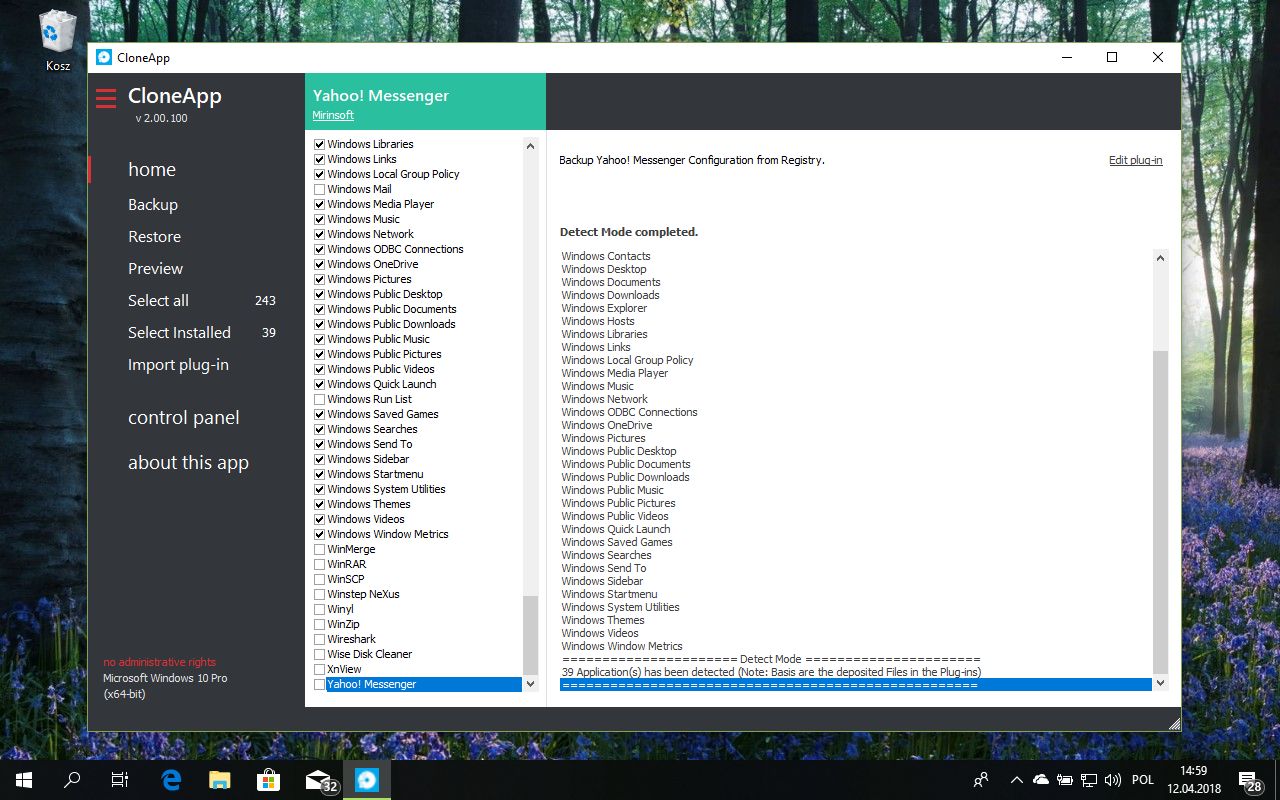This screenshot has width=1280, height=800.
Task: Show hidden tray icons chevron
Action: click(x=1016, y=780)
